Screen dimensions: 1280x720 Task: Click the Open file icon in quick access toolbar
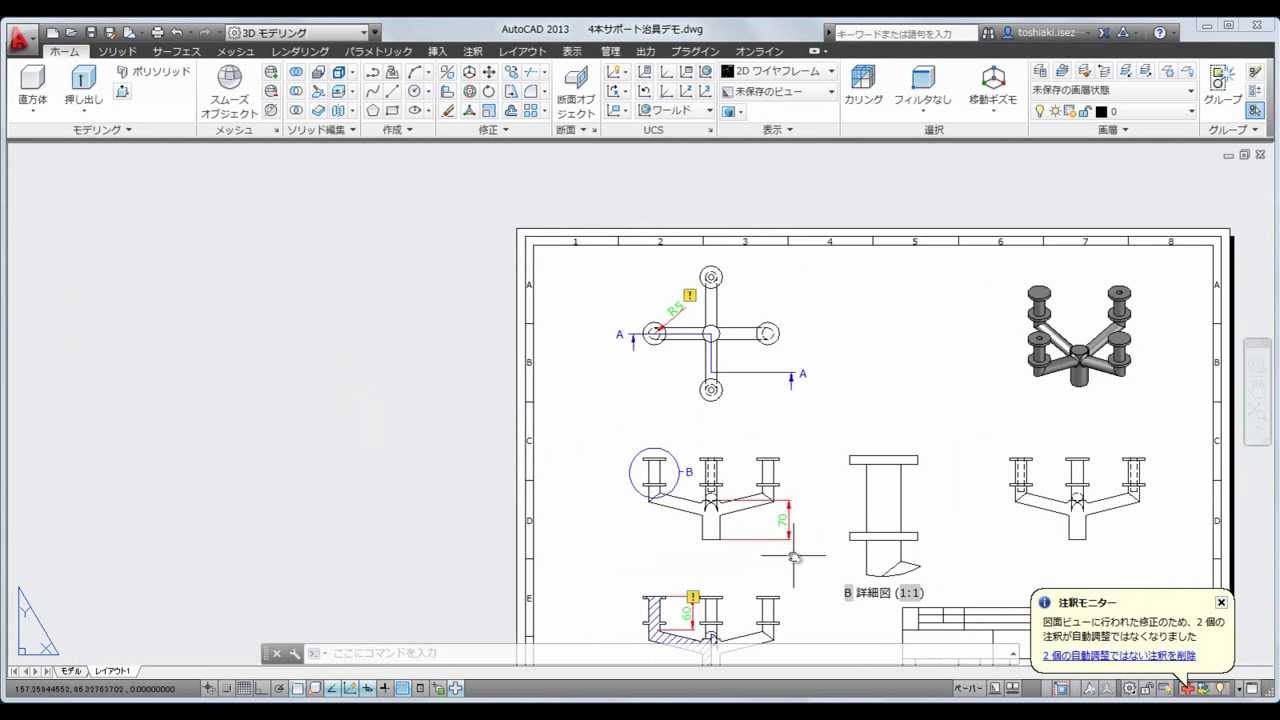pos(71,33)
